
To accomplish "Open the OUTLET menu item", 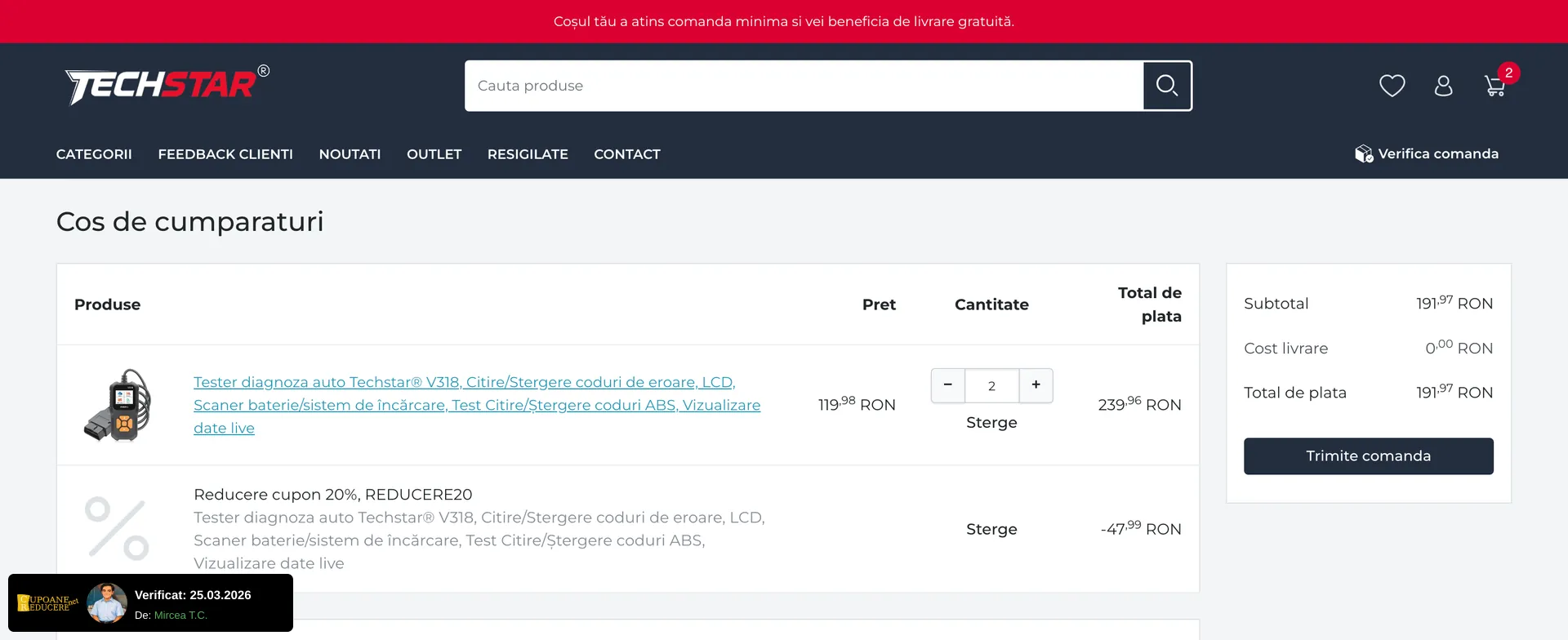I will 434,154.
